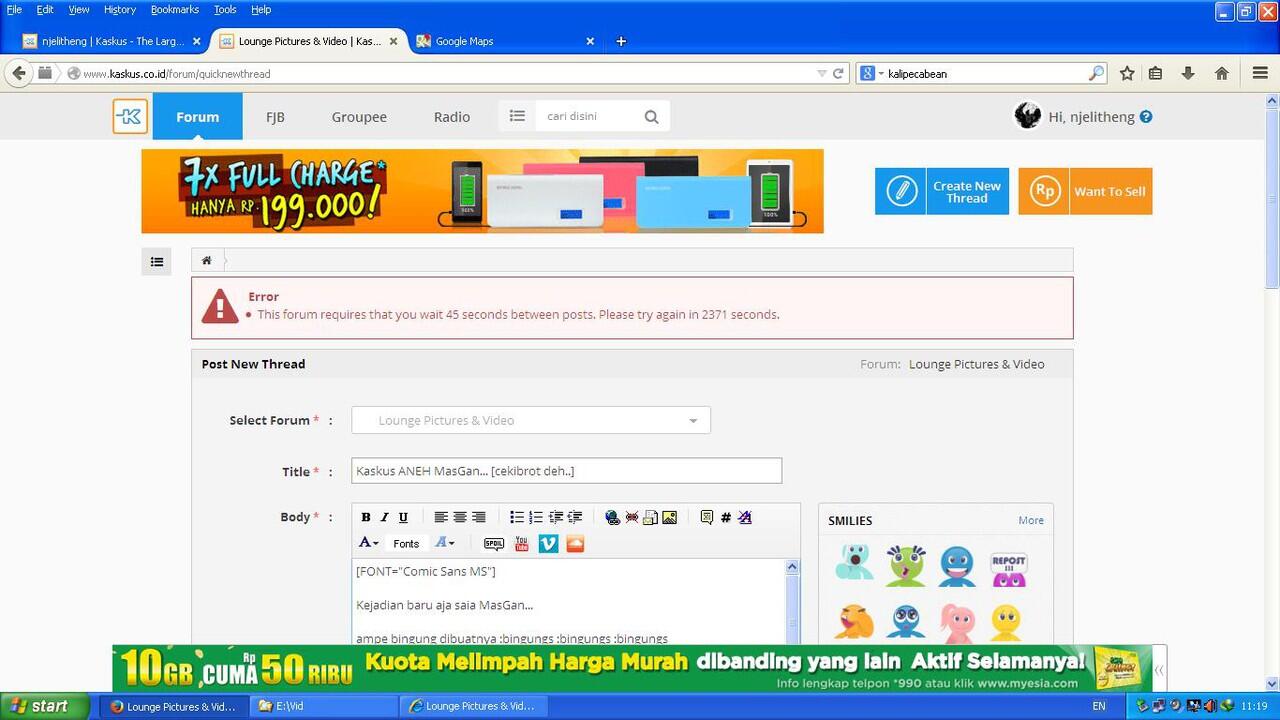Open the Edit menu
This screenshot has height=720, width=1280.
45,9
